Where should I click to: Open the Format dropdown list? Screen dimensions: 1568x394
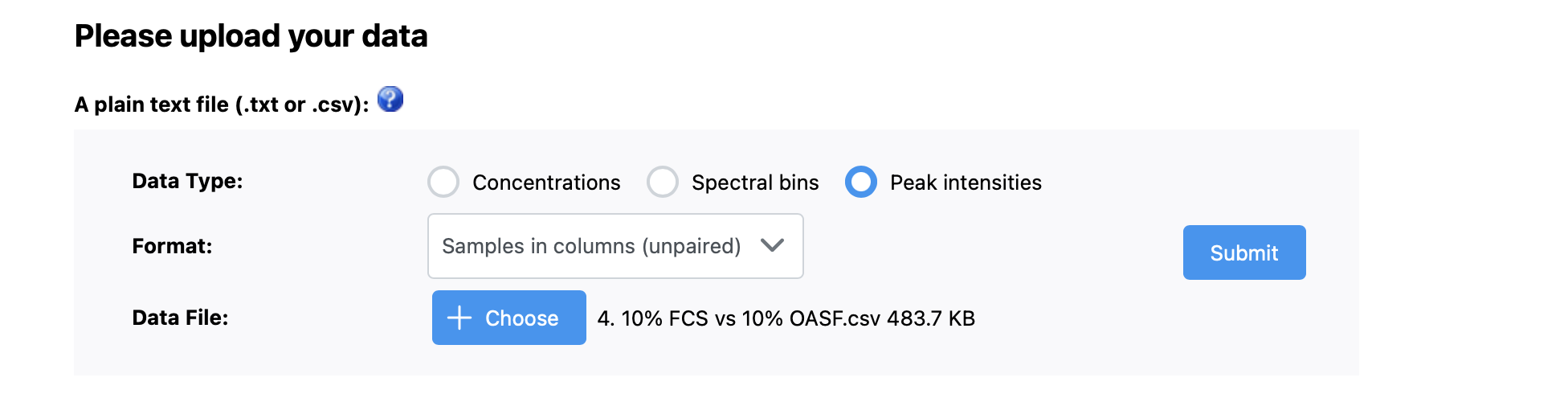(615, 246)
